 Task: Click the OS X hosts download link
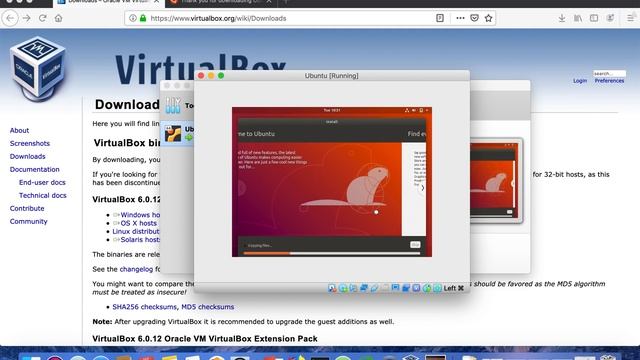(x=138, y=223)
